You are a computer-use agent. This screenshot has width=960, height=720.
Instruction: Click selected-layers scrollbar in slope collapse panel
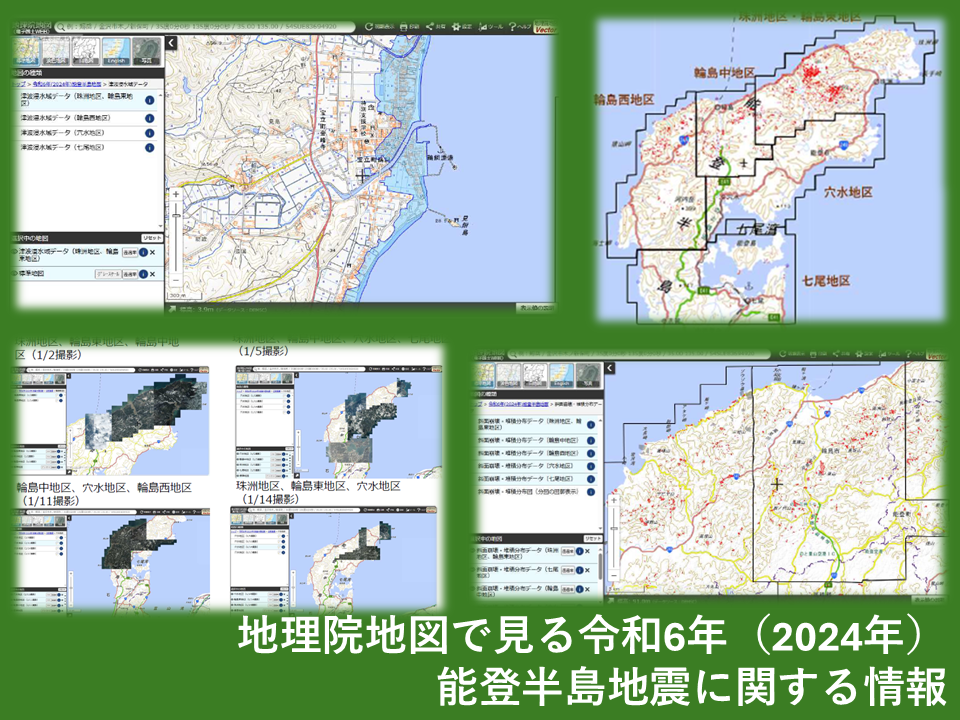pyautogui.click(x=600, y=567)
